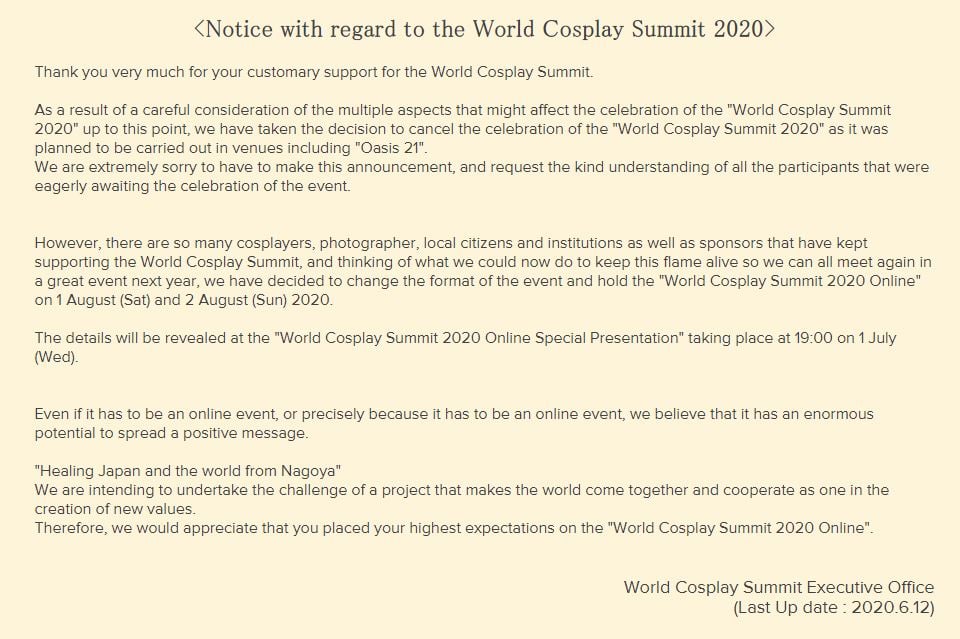This screenshot has height=639, width=960.
Task: Click the sentence starting "Even if it has to be"
Action: [x=454, y=414]
